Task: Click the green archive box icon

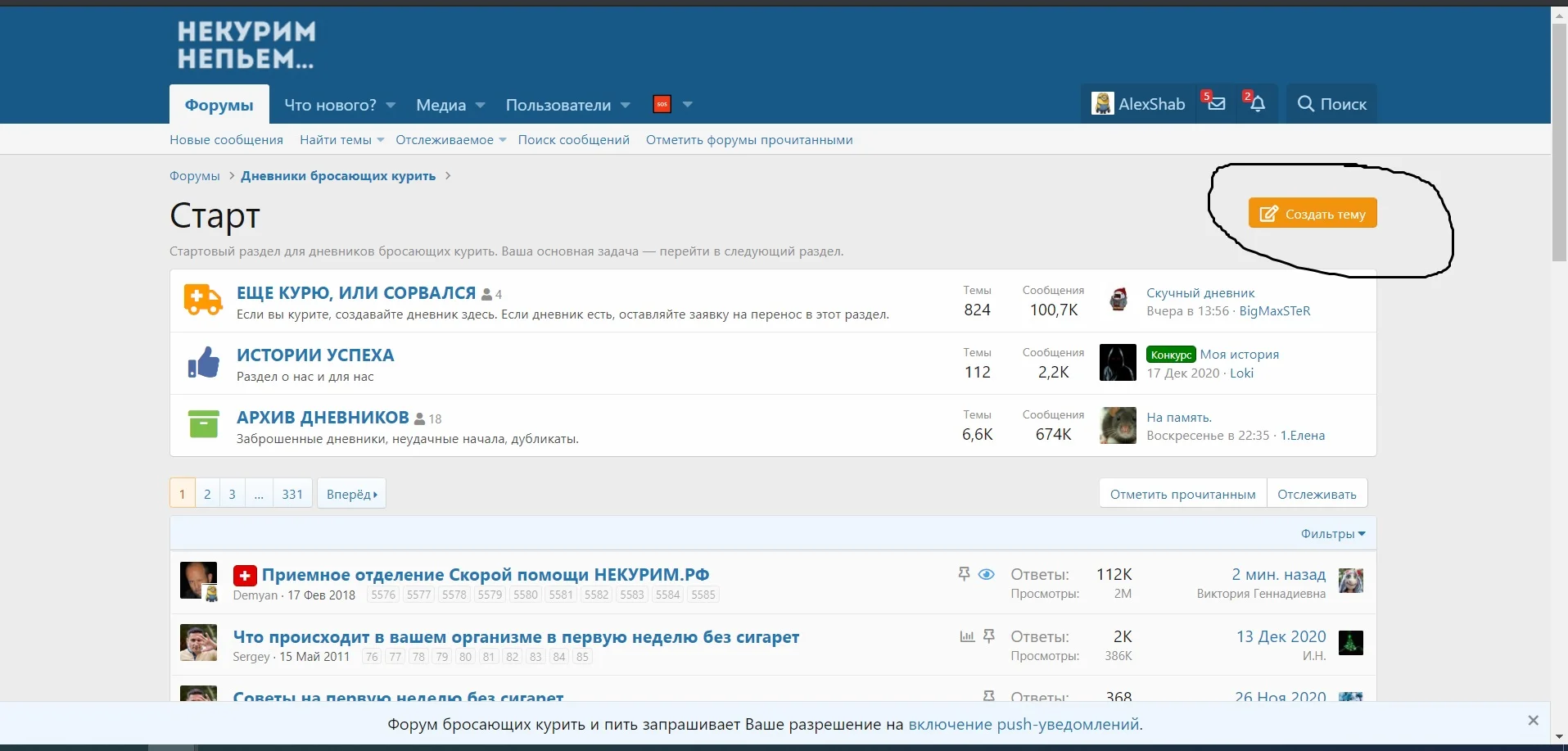Action: [x=203, y=424]
